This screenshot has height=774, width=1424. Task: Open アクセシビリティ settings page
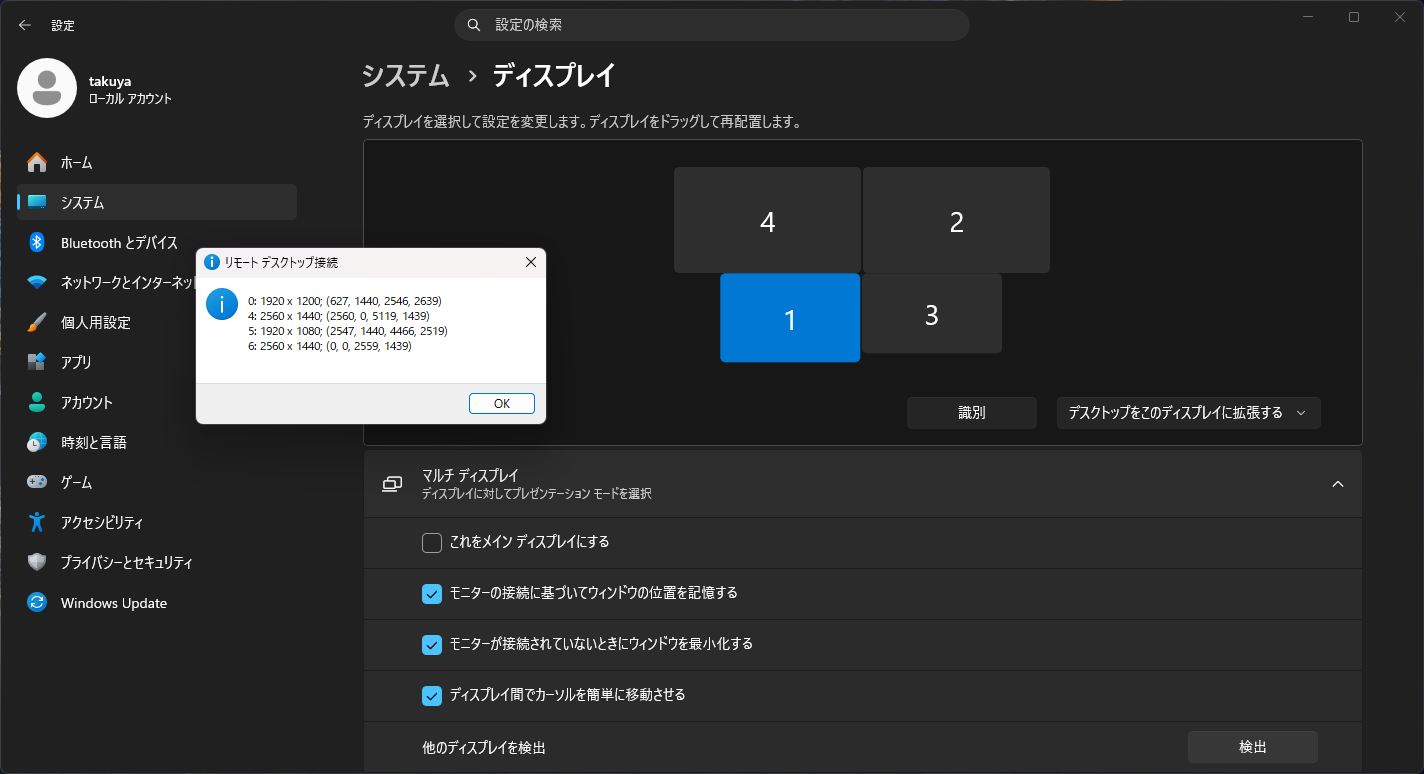(157, 522)
